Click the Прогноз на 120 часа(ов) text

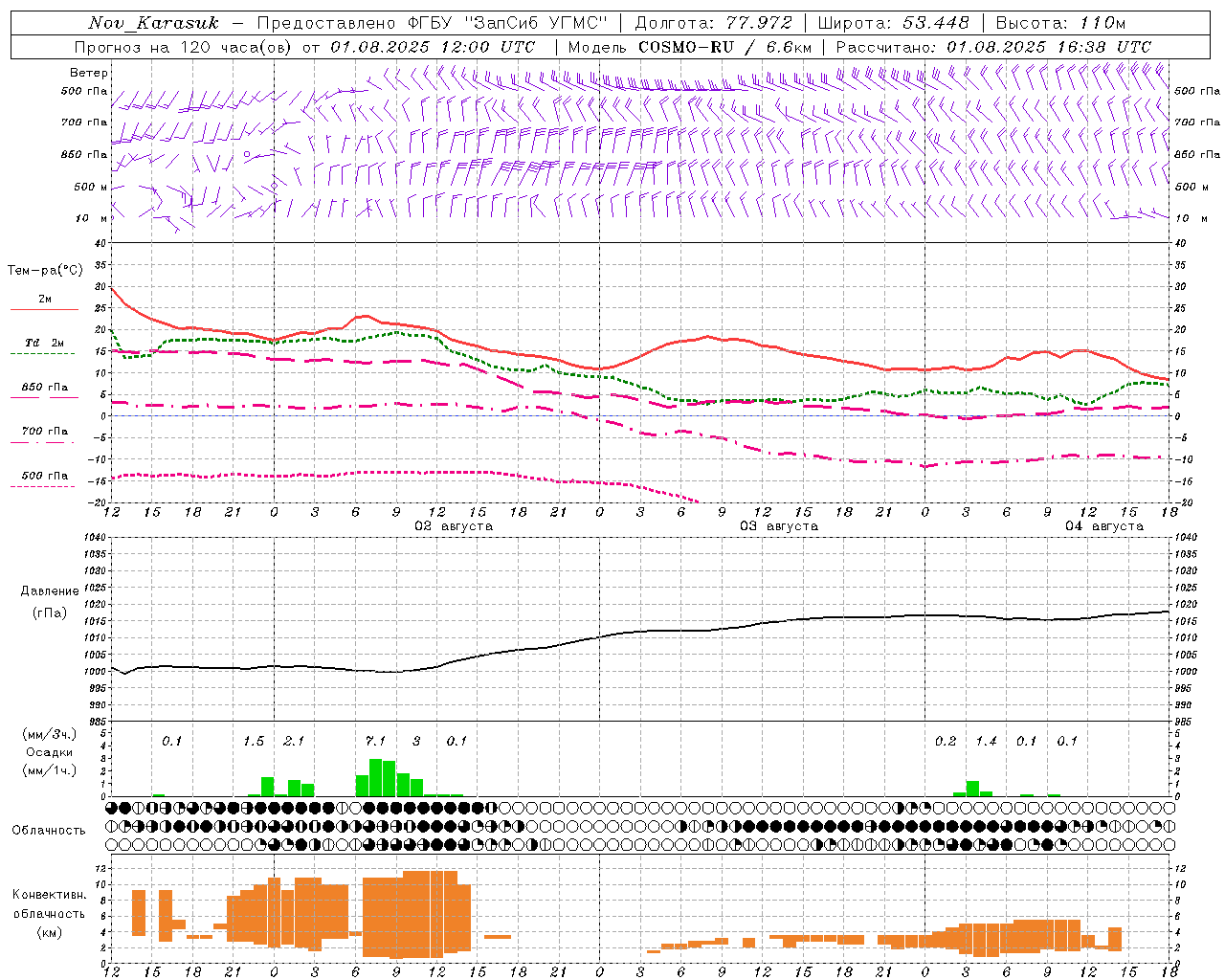(185, 47)
